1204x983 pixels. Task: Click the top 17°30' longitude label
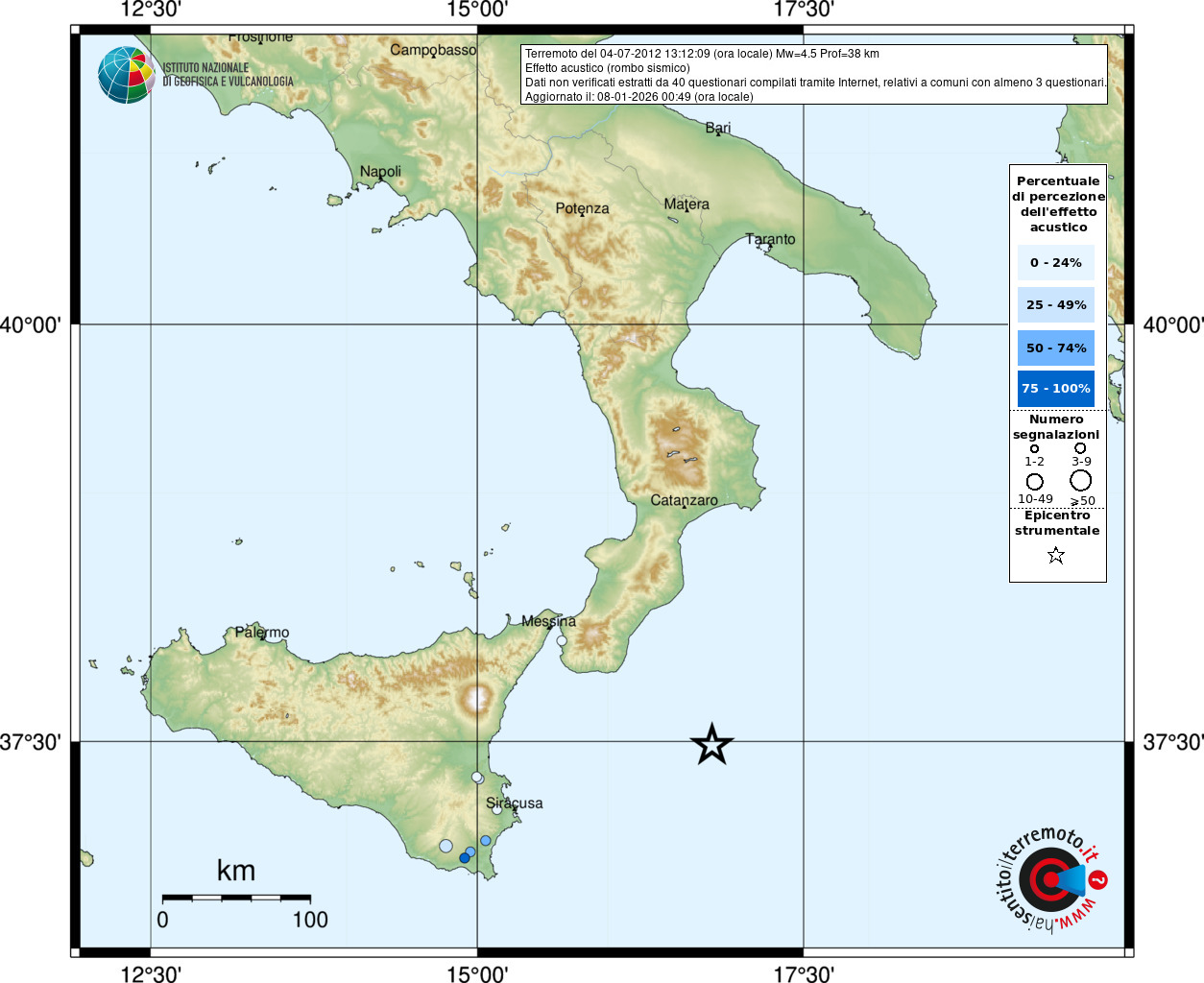[804, 10]
